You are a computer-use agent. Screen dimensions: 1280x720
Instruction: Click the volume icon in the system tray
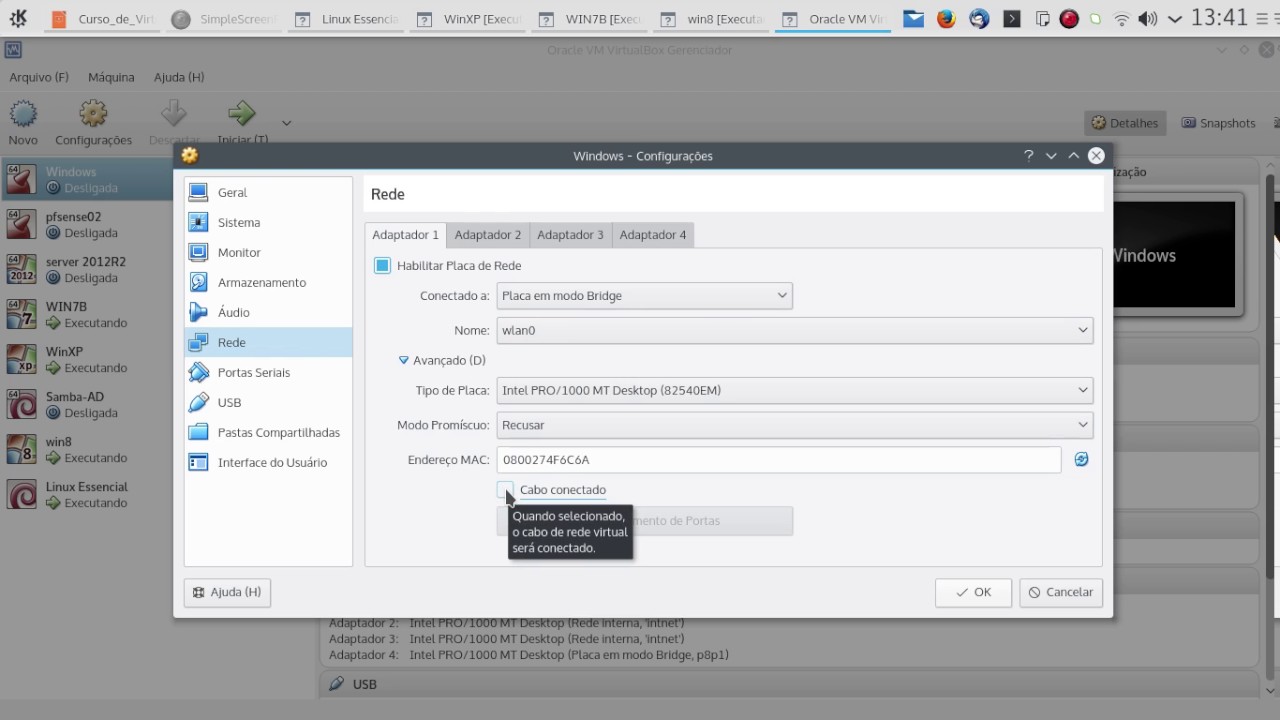(1148, 18)
